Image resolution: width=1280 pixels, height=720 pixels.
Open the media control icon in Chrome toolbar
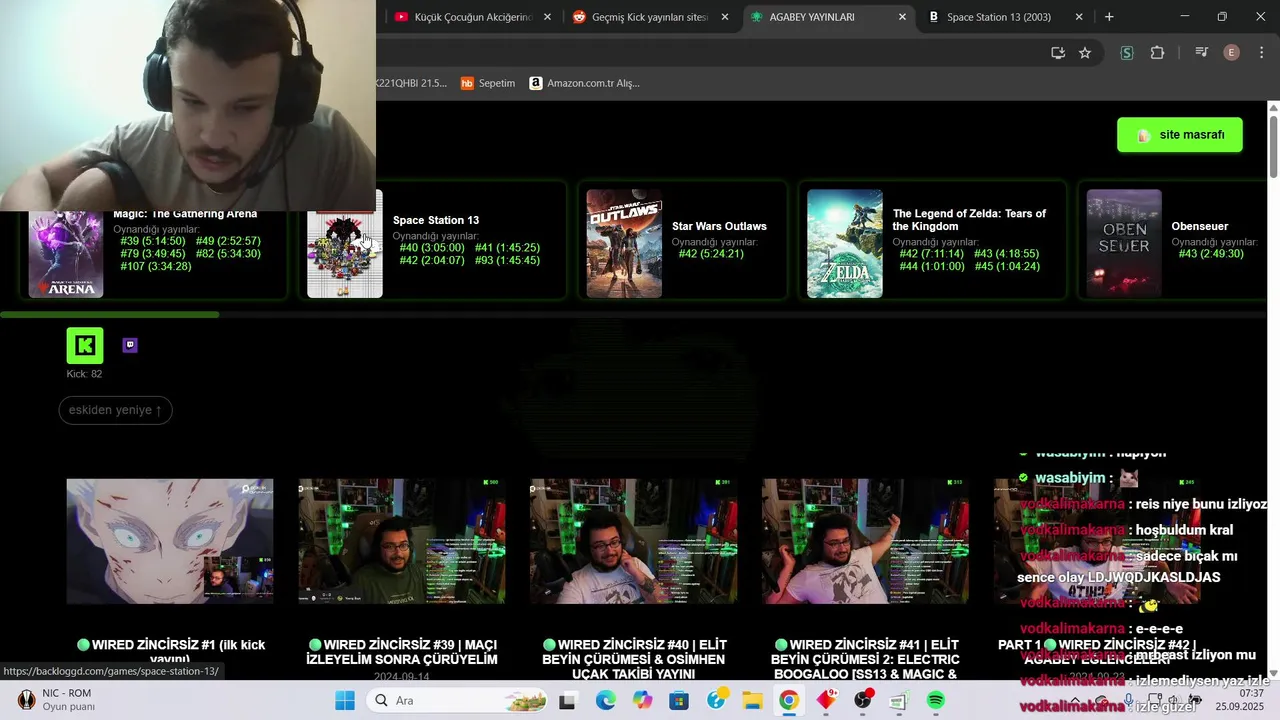[1202, 53]
